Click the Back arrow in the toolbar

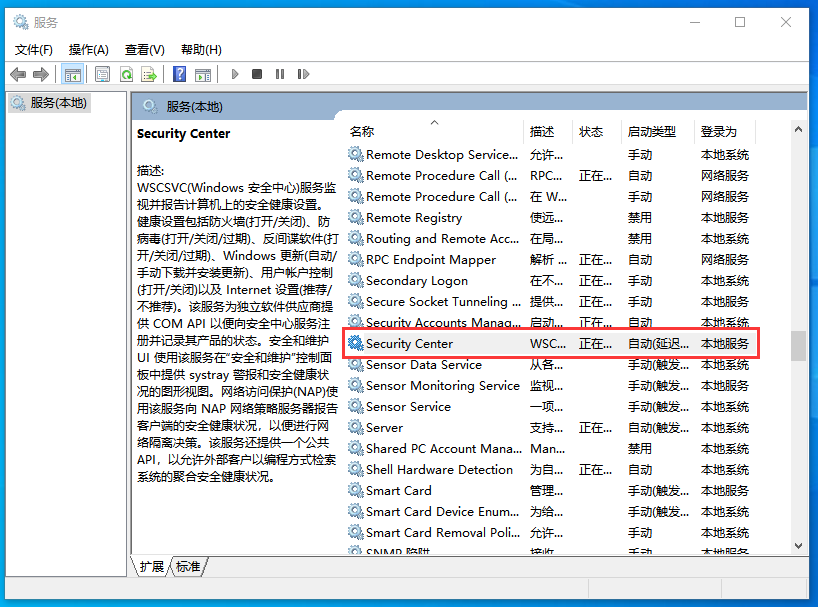pyautogui.click(x=18, y=74)
